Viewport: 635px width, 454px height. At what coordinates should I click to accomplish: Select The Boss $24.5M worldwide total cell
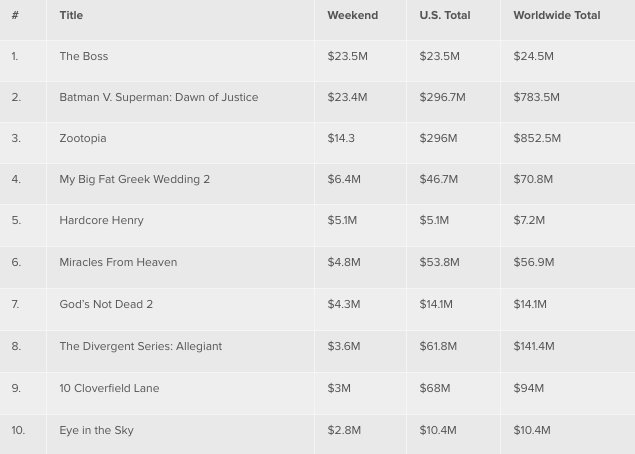(x=533, y=57)
